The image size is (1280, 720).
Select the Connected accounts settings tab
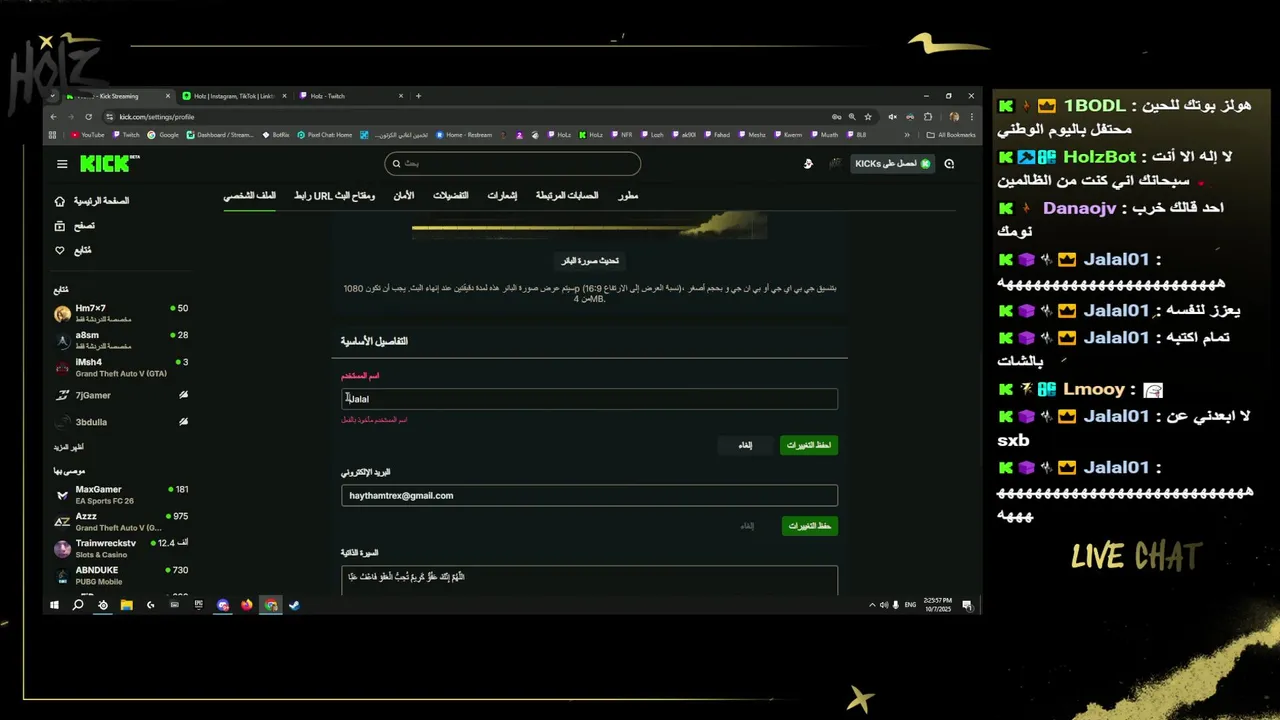click(566, 195)
